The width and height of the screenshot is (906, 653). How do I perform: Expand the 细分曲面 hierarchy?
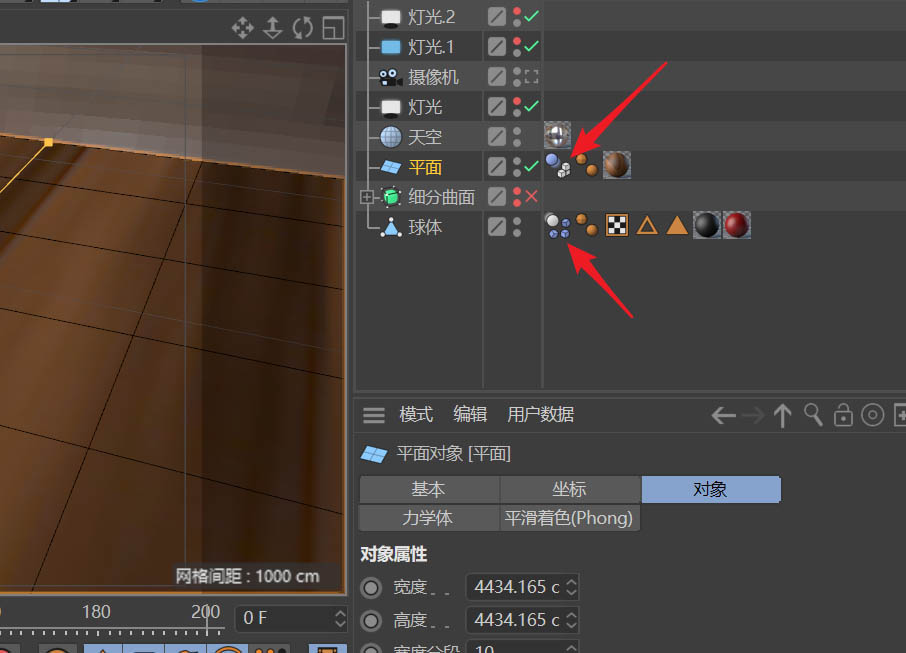click(366, 196)
